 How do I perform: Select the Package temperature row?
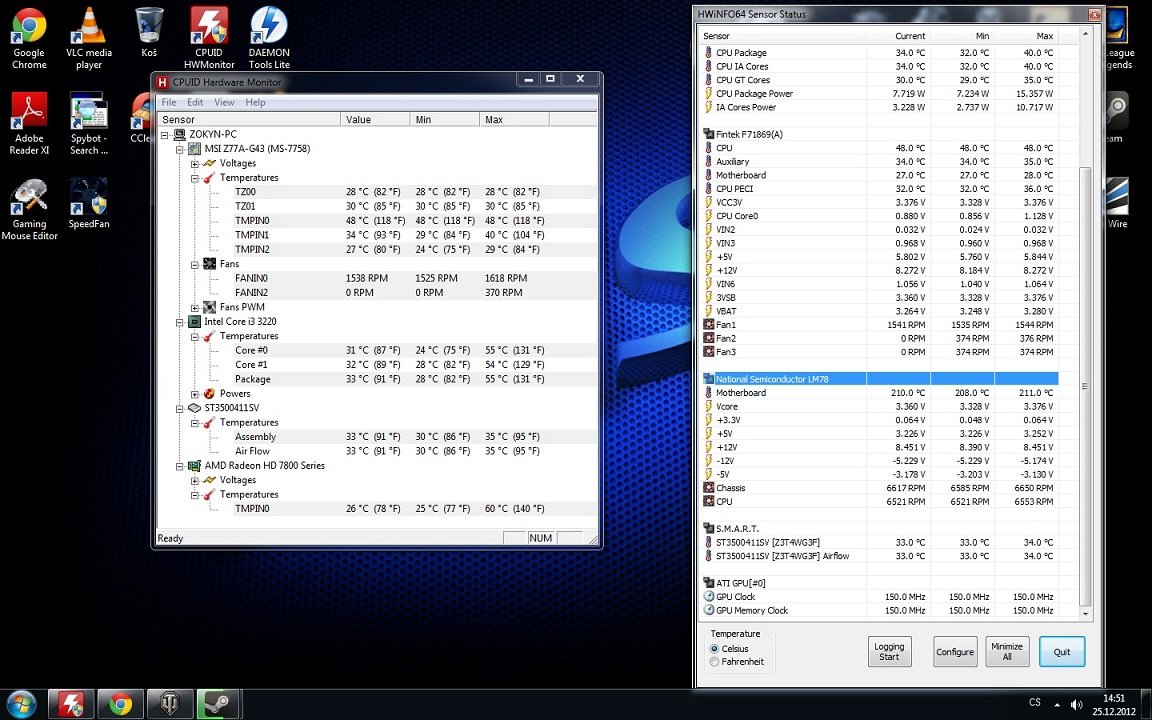point(415,379)
